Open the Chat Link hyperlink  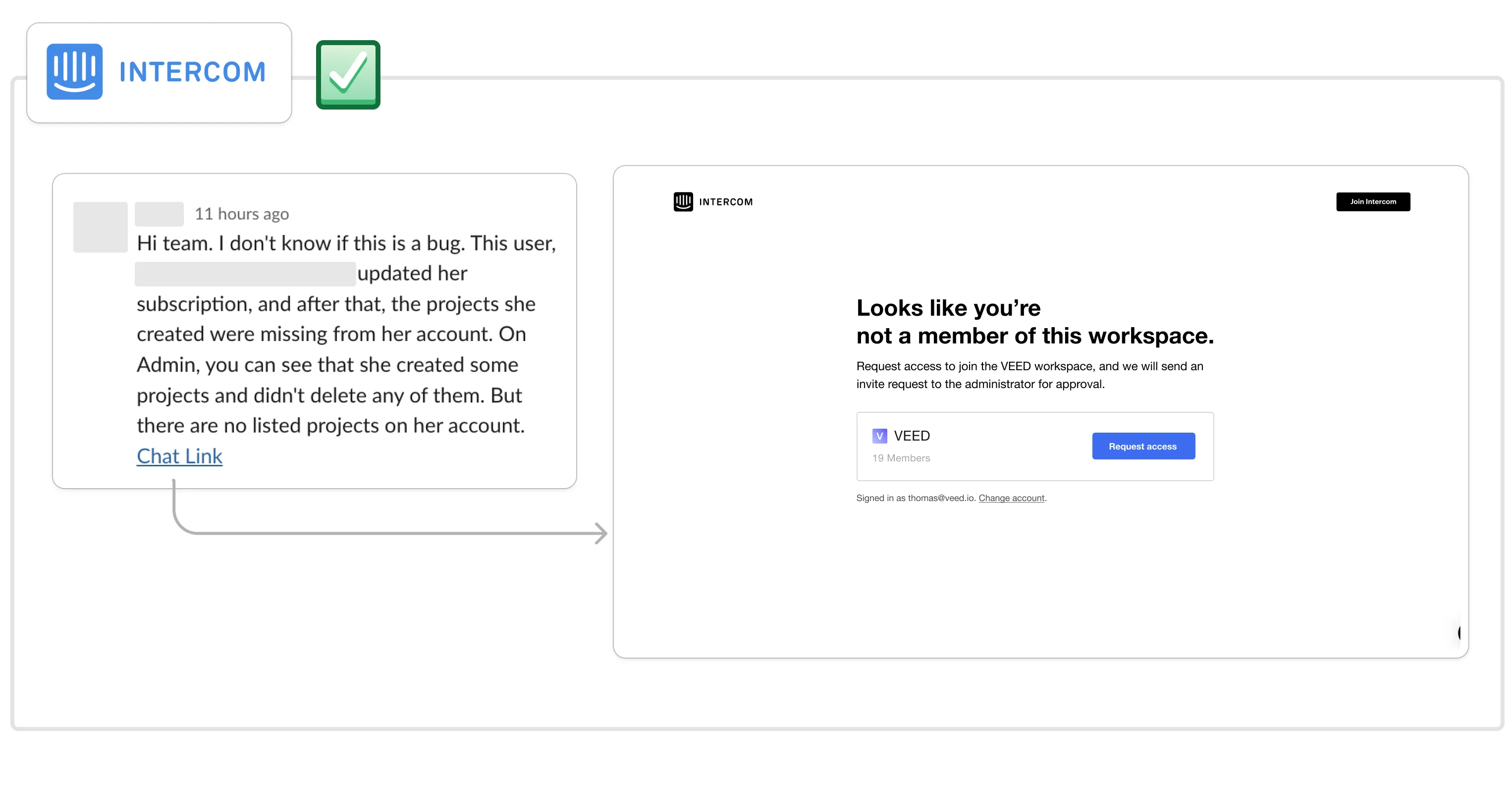point(180,456)
